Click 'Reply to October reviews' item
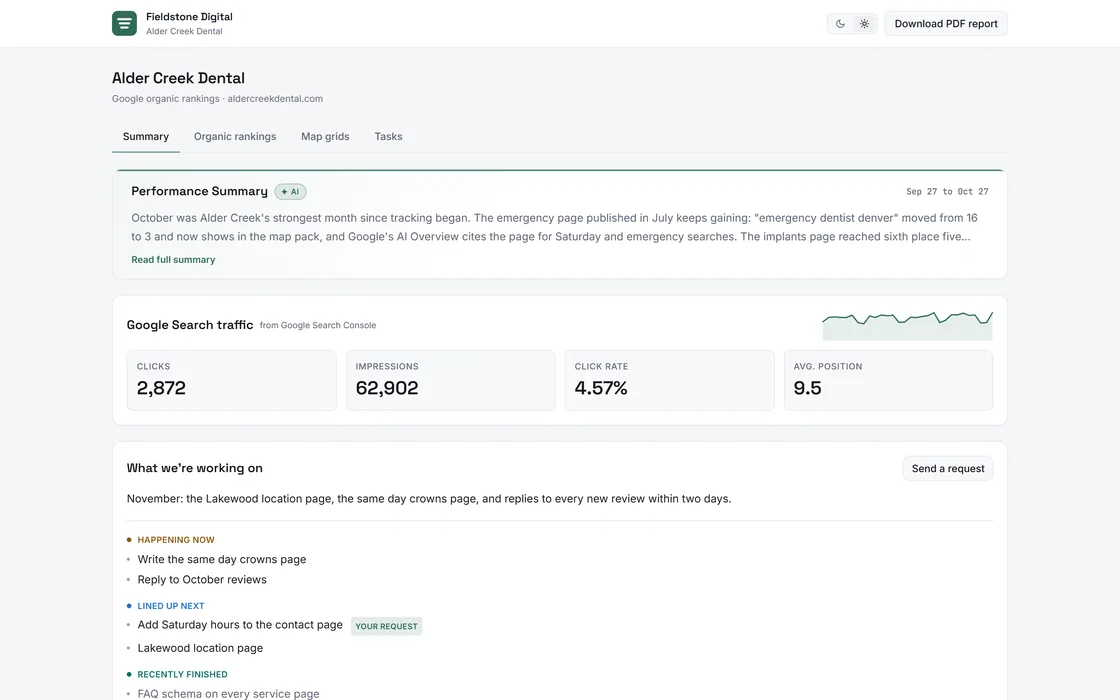 click(x=202, y=579)
